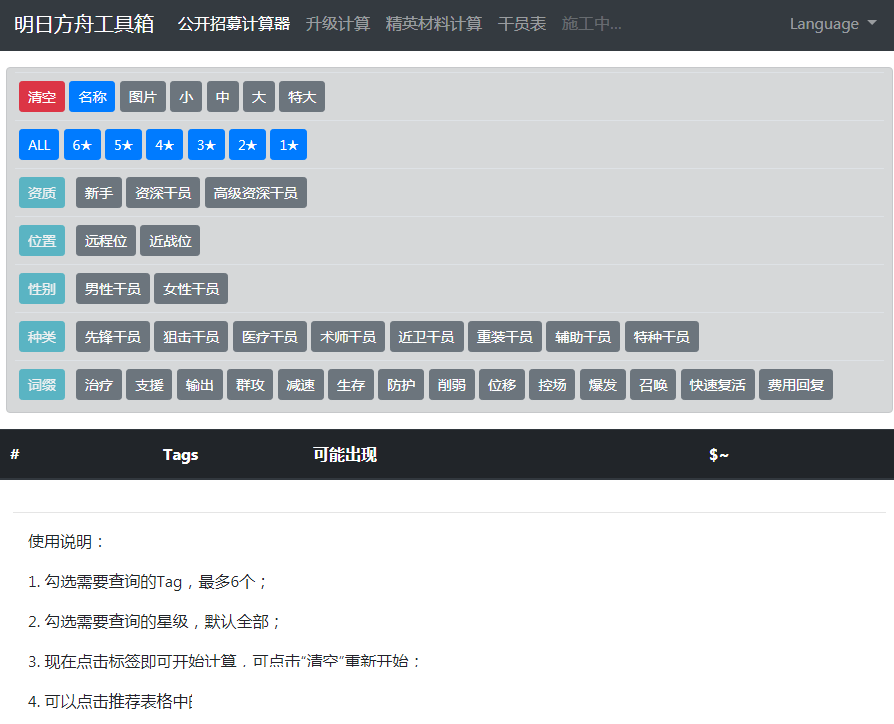Image resolution: width=894 pixels, height=724 pixels.
Task: Select the 大 image size
Action: [x=259, y=97]
